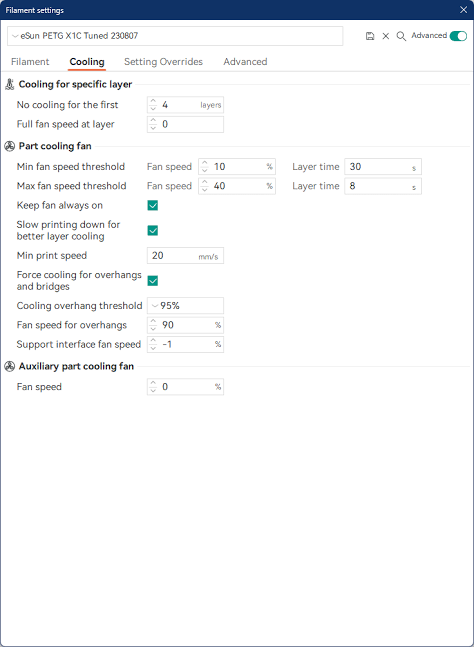The image size is (474, 647).
Task: Click the Min print speed input field
Action: tap(185, 256)
